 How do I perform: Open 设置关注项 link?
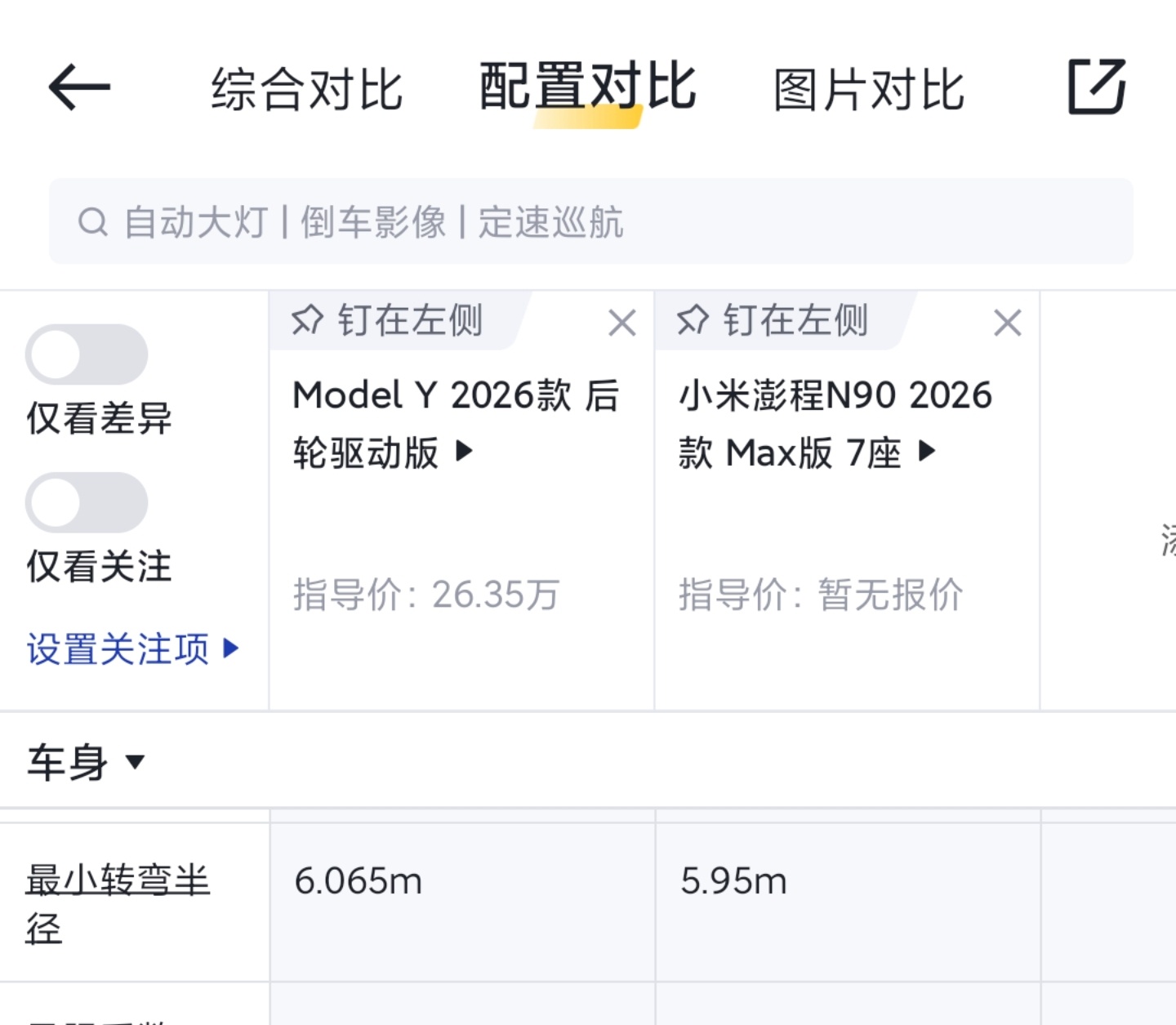(133, 649)
